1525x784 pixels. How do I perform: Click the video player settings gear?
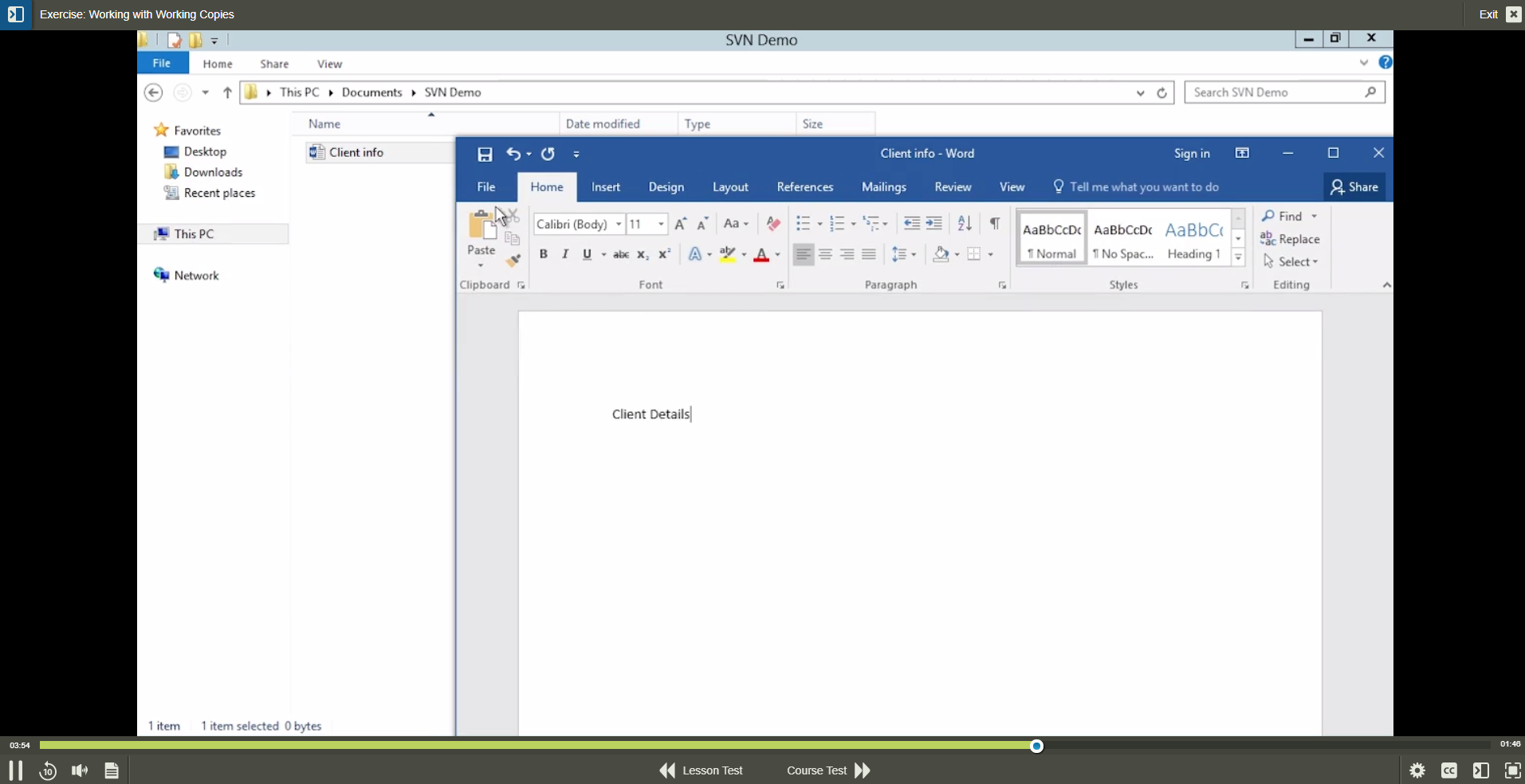(x=1417, y=770)
